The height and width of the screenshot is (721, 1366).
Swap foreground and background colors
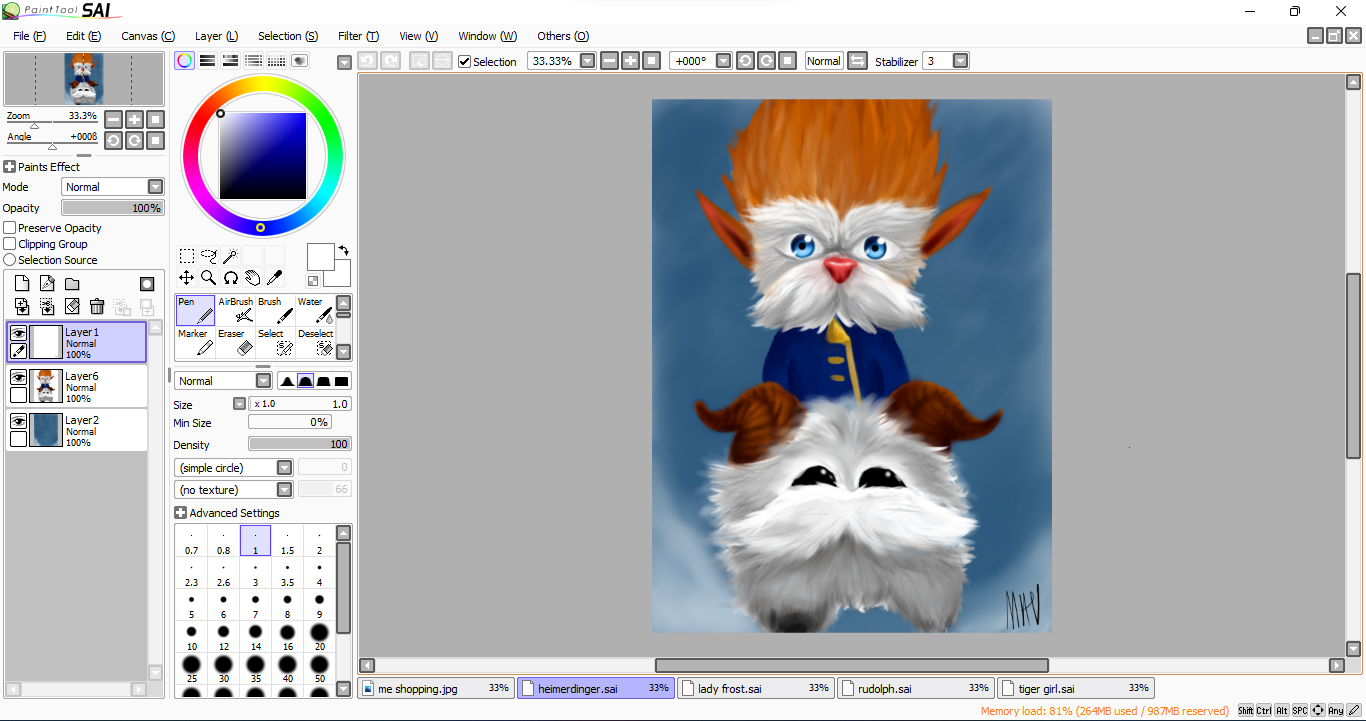click(344, 250)
